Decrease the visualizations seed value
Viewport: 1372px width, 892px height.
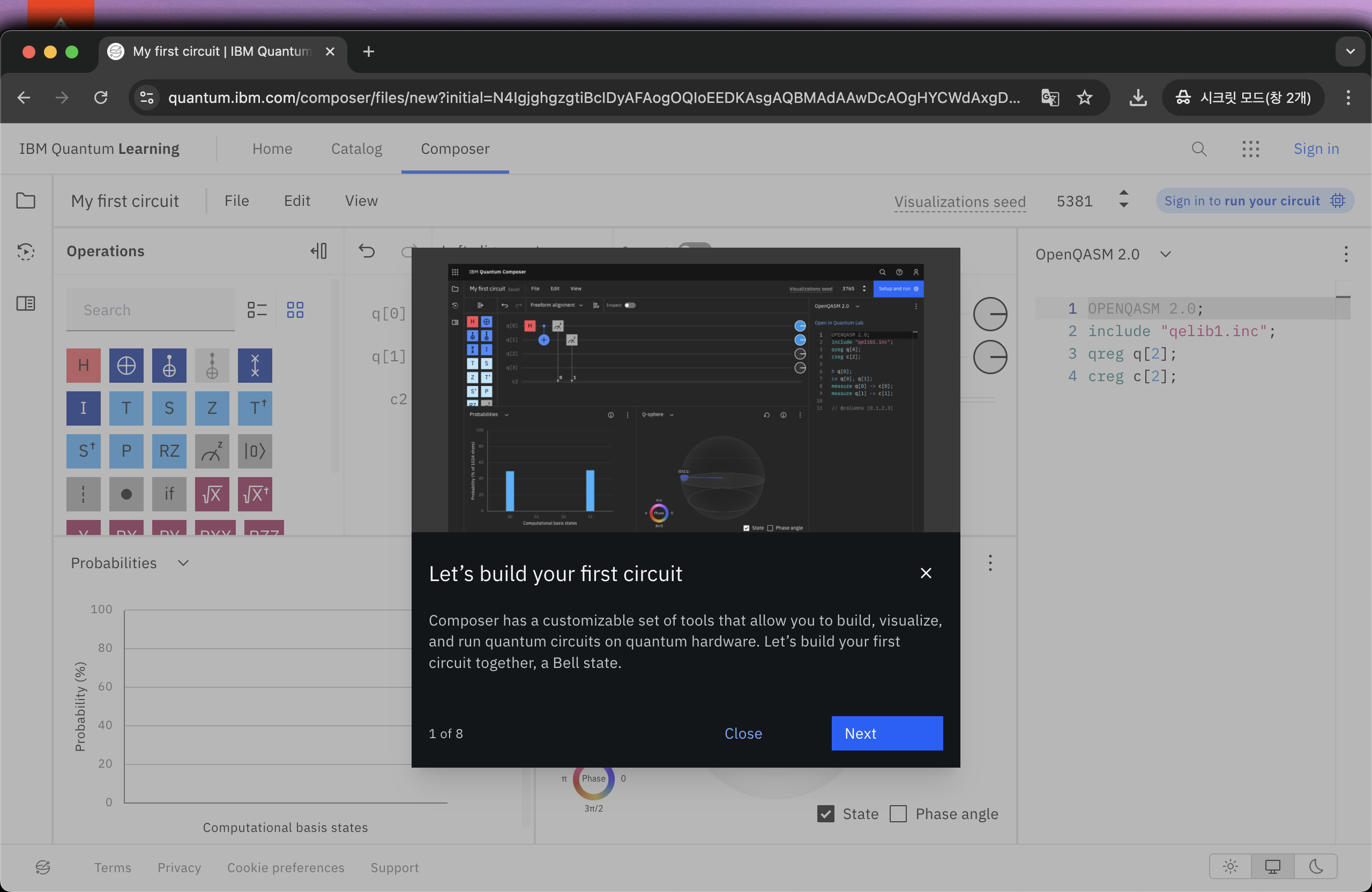pyautogui.click(x=1123, y=205)
